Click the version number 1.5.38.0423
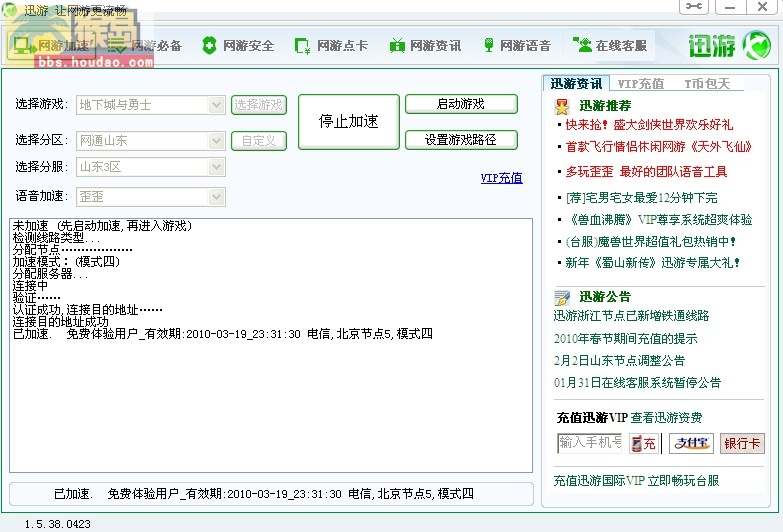The width and height of the screenshot is (783, 532). pyautogui.click(x=57, y=524)
